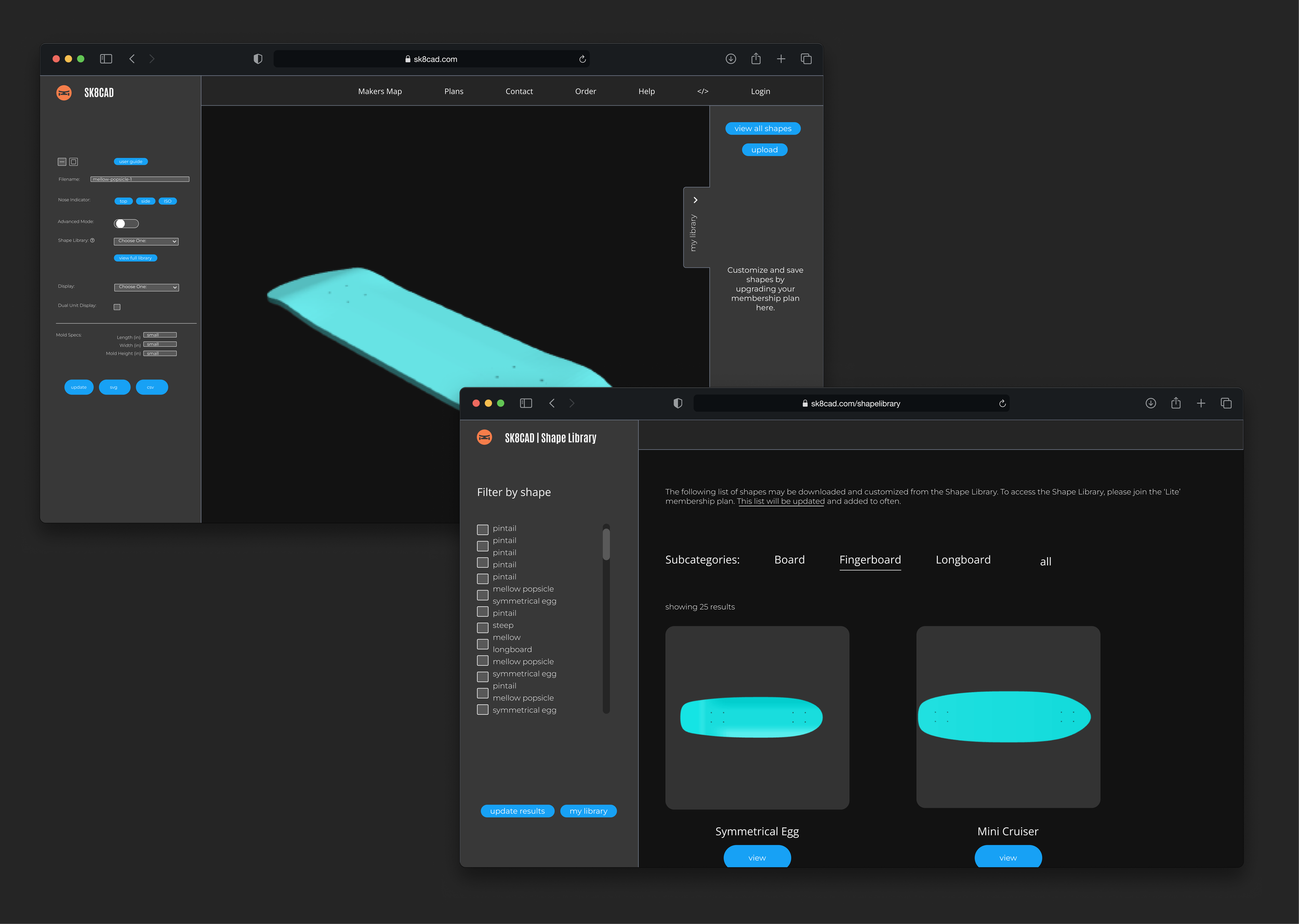Enable the Dual Unit Display checkbox
Viewport: 1299px width, 924px height.
point(117,307)
